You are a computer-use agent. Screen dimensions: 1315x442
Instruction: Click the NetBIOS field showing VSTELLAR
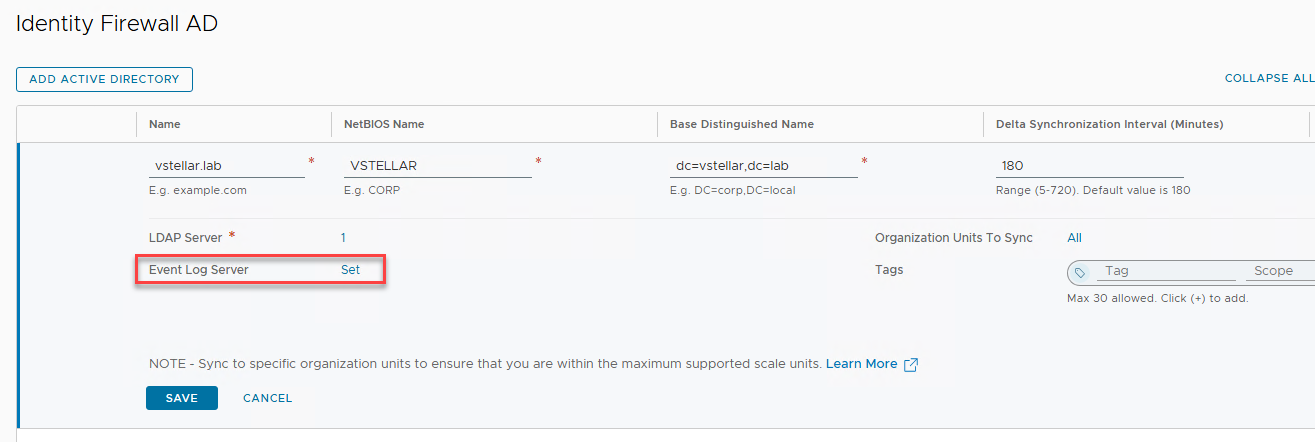[x=438, y=166]
